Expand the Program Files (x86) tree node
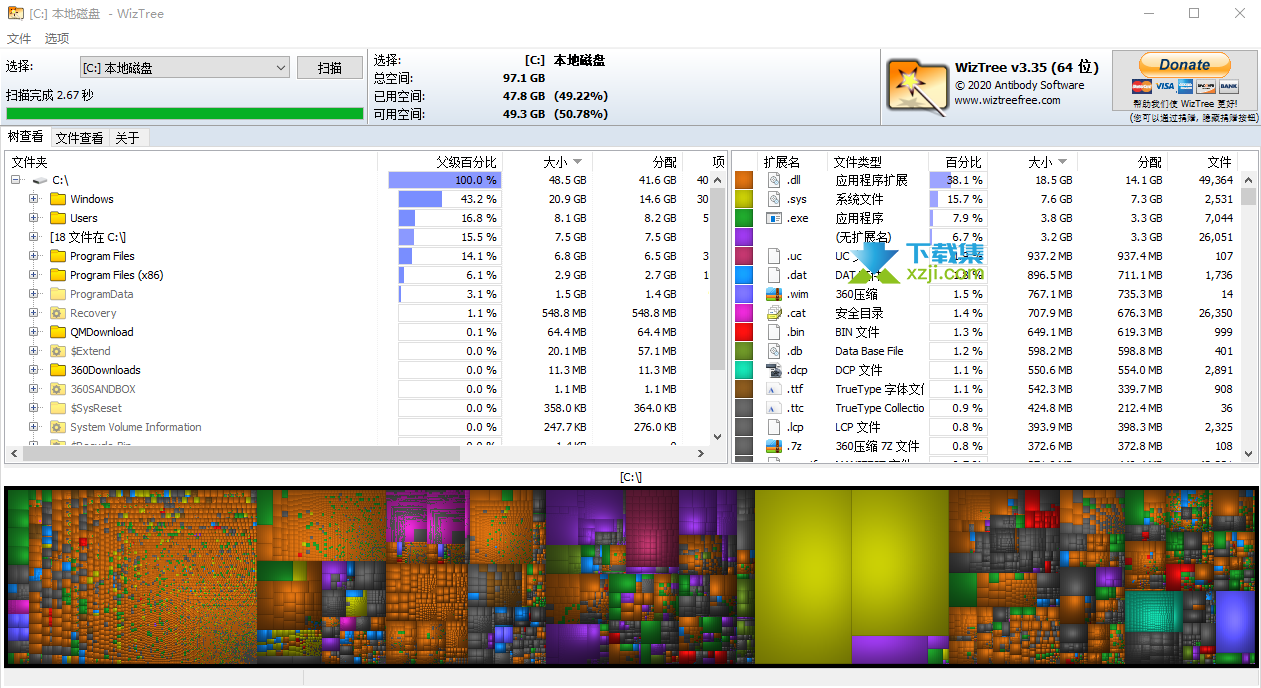Screen dimensions: 1261x688 (32, 275)
